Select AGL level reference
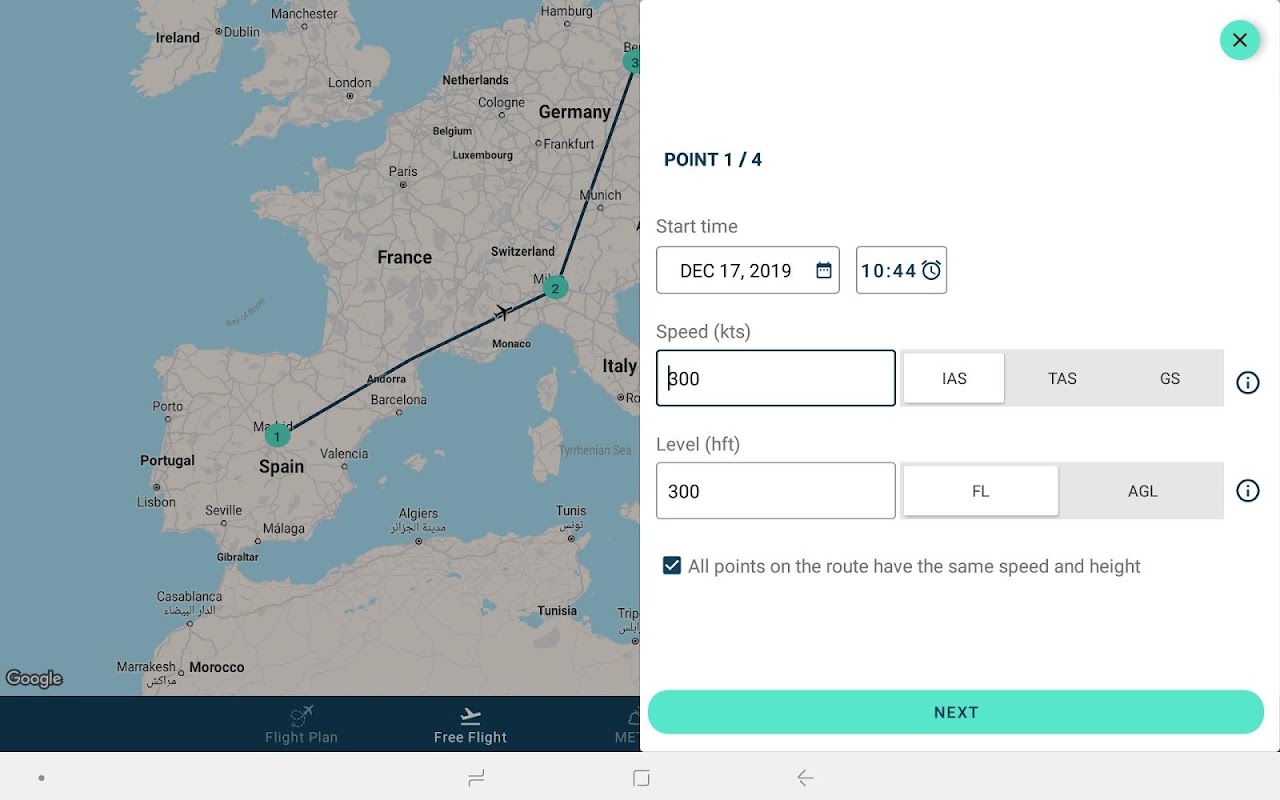Viewport: 1280px width, 800px height. (1142, 491)
